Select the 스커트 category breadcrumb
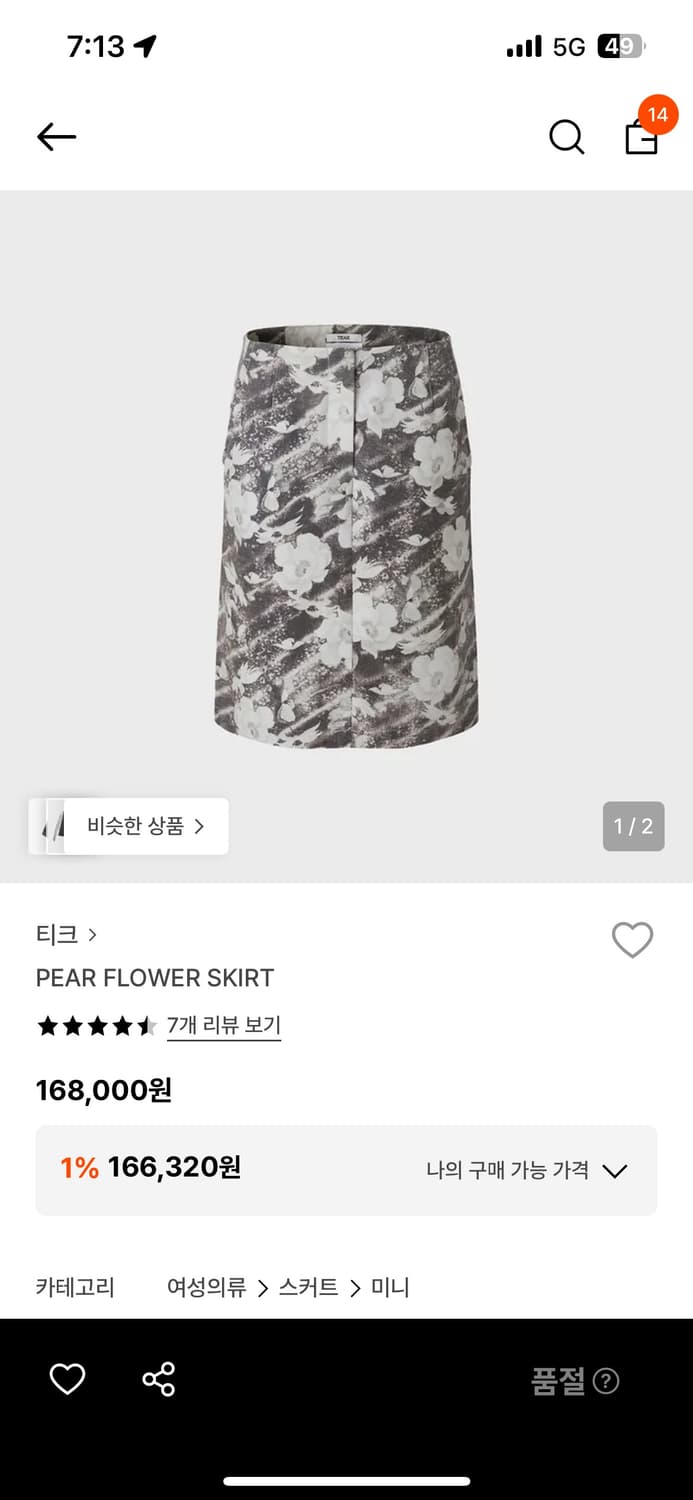 click(308, 1287)
